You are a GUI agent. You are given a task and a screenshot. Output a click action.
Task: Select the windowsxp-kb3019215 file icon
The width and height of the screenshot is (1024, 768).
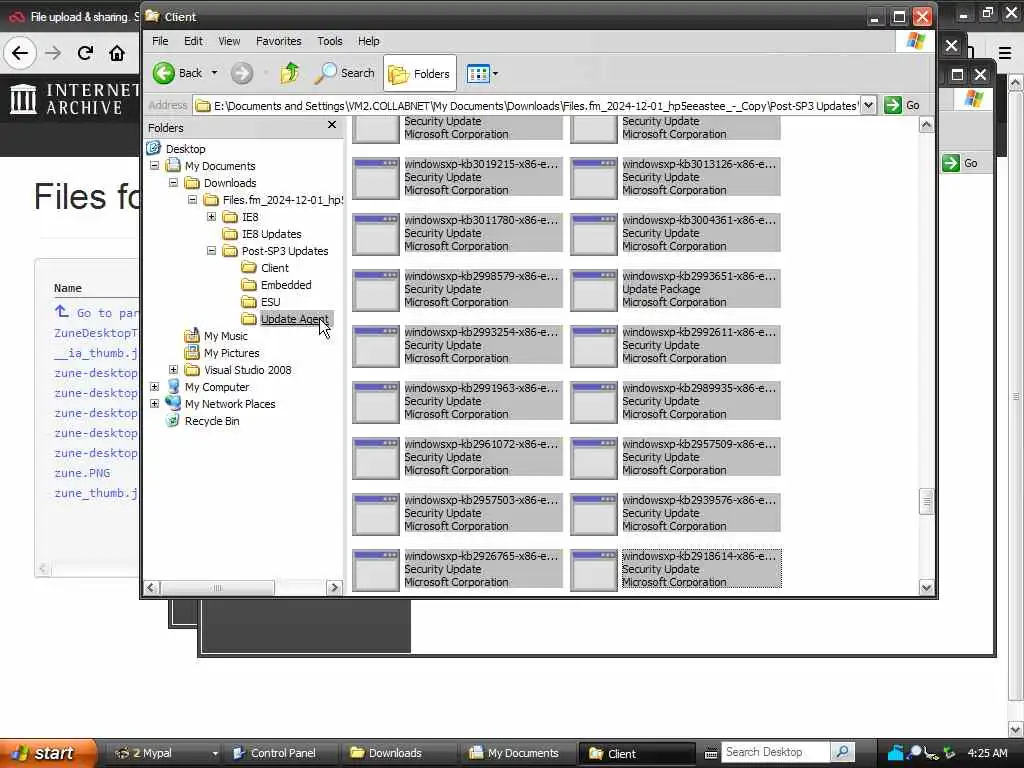376,178
